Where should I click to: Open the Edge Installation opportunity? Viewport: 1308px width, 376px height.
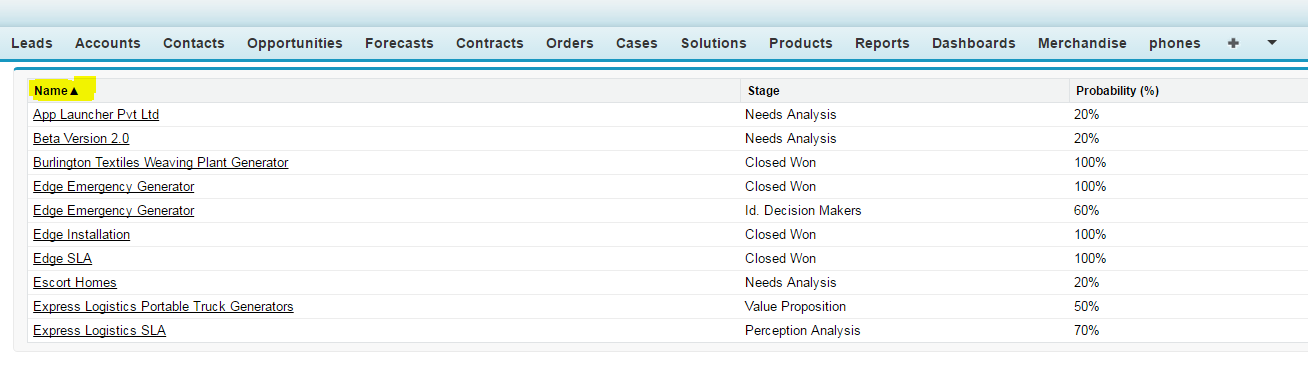pos(82,235)
